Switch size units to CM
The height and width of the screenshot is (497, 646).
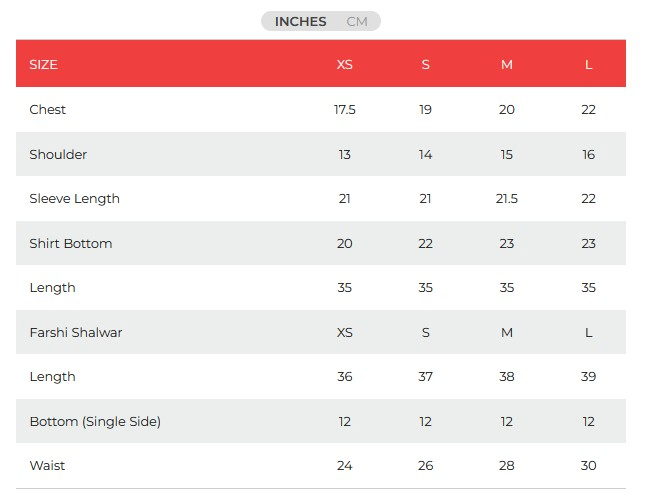pos(357,21)
